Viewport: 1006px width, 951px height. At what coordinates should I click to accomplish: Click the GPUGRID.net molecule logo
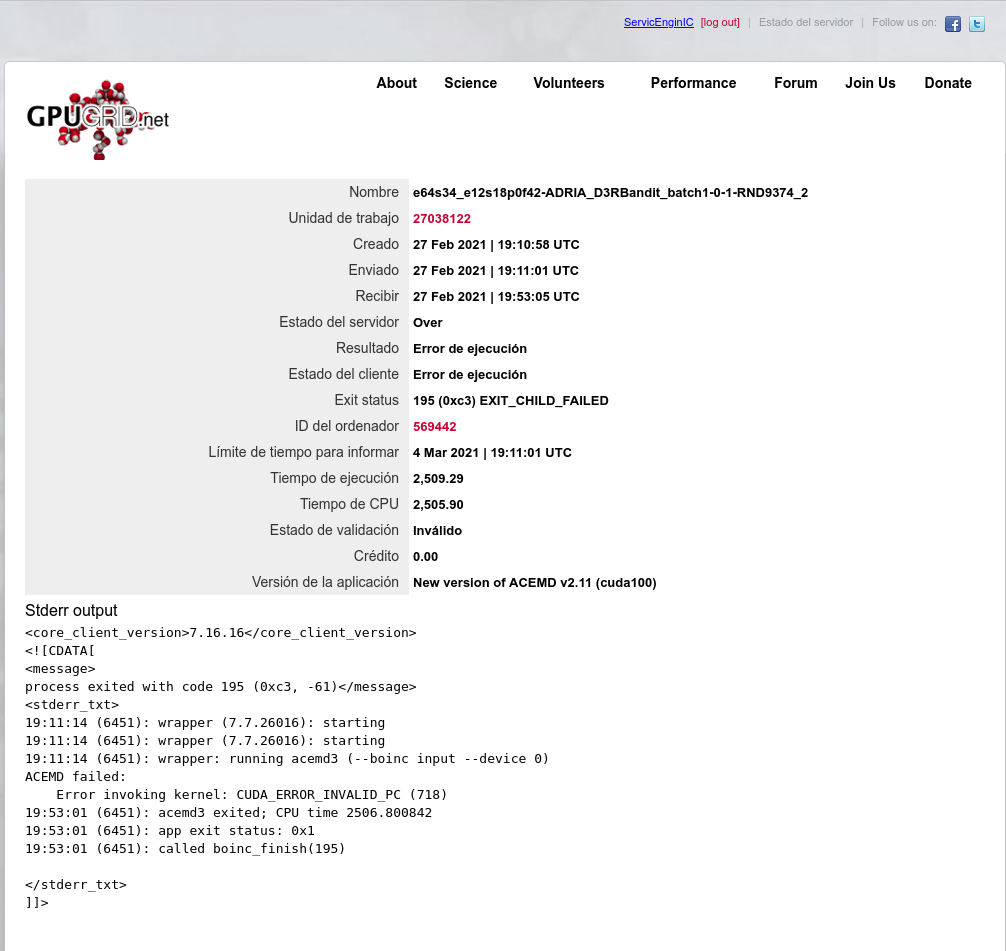point(97,120)
